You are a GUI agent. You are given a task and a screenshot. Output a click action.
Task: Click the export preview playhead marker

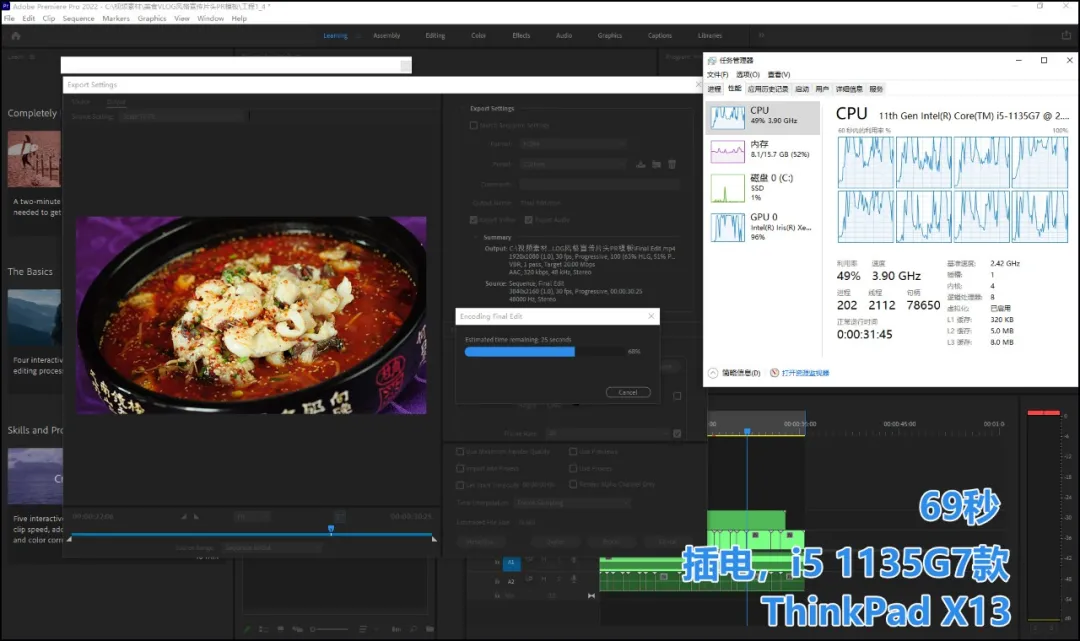pos(331,529)
